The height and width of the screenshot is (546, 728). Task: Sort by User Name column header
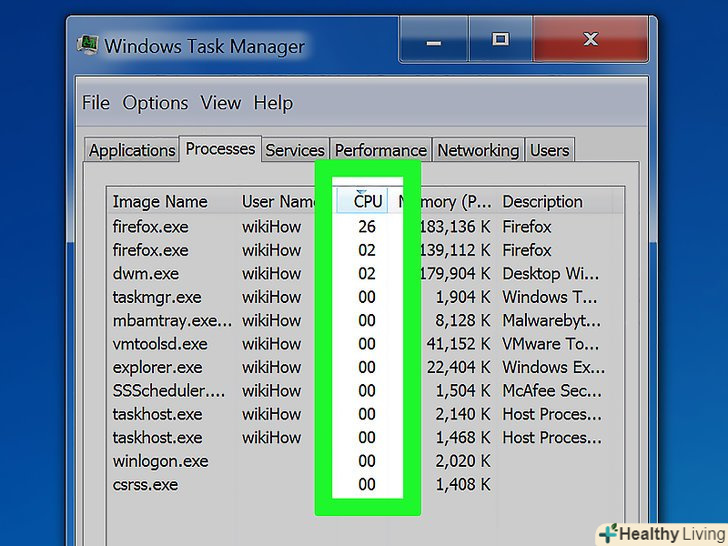pos(279,202)
